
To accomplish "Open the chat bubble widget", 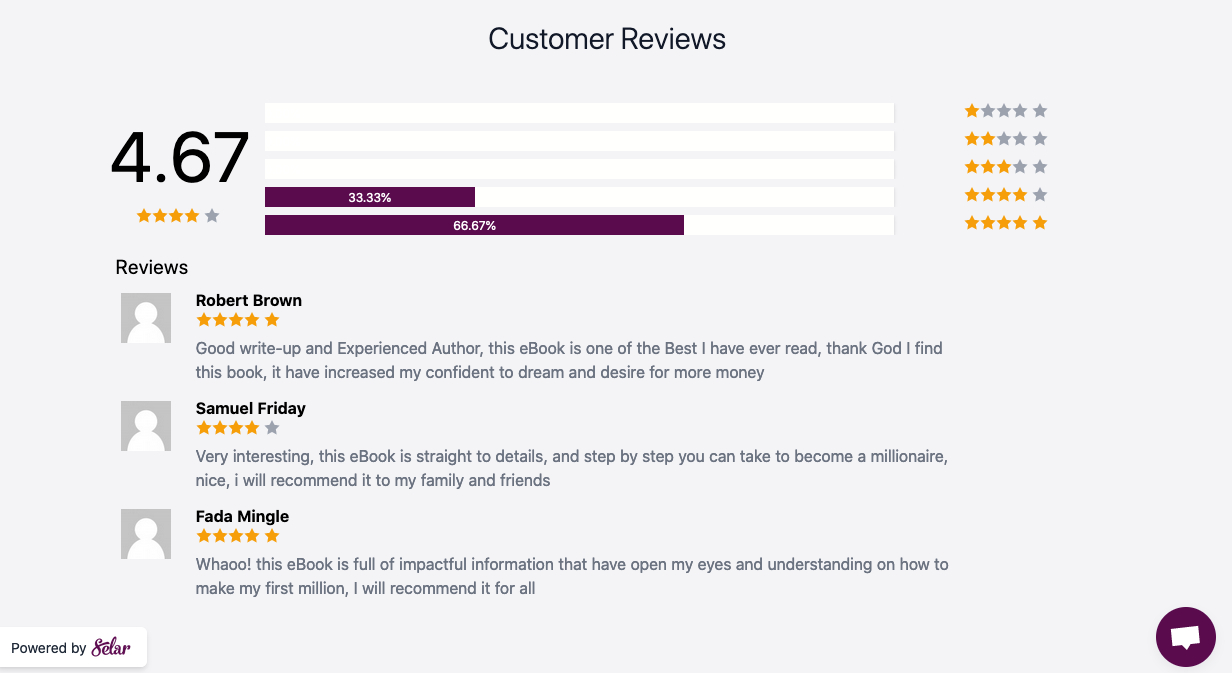I will 1186,637.
